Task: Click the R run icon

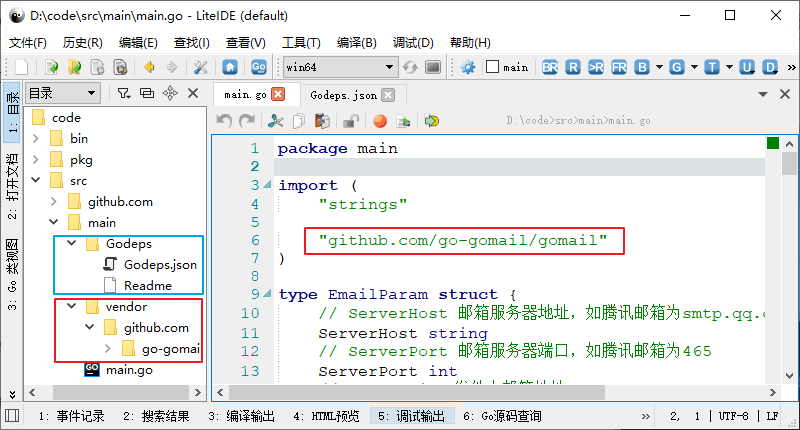Action: 573,67
